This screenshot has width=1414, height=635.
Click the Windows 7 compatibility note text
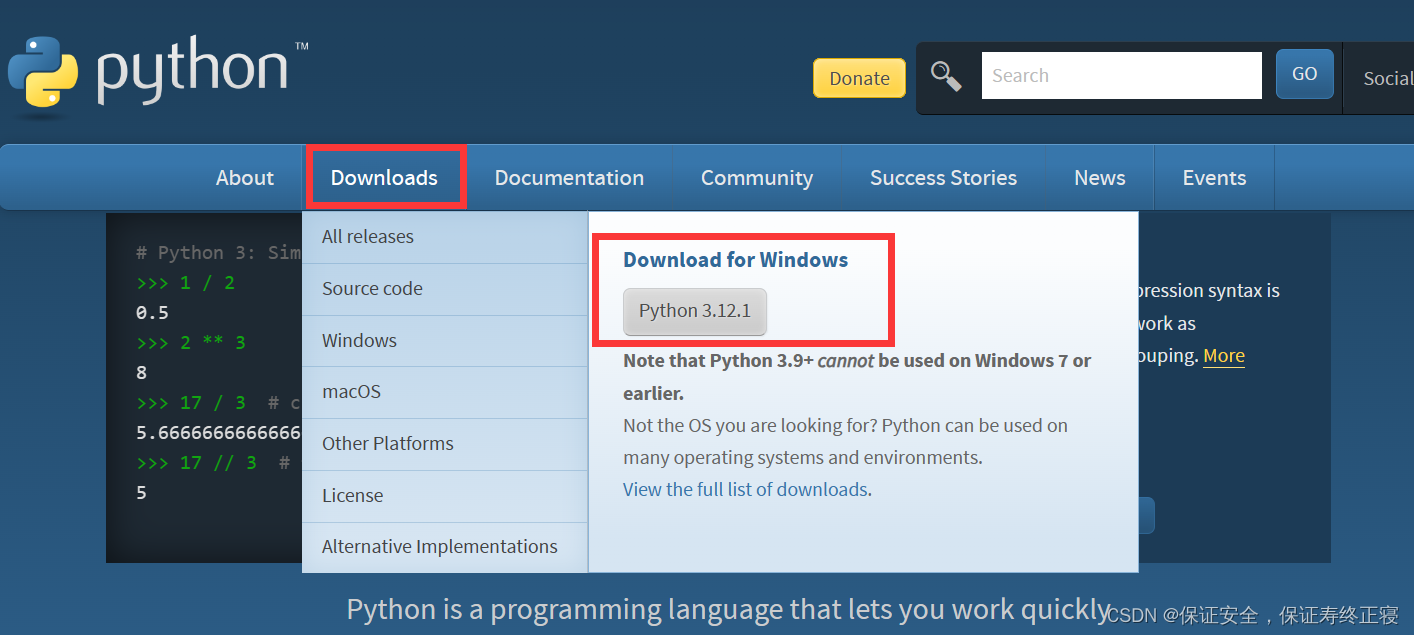coord(857,377)
